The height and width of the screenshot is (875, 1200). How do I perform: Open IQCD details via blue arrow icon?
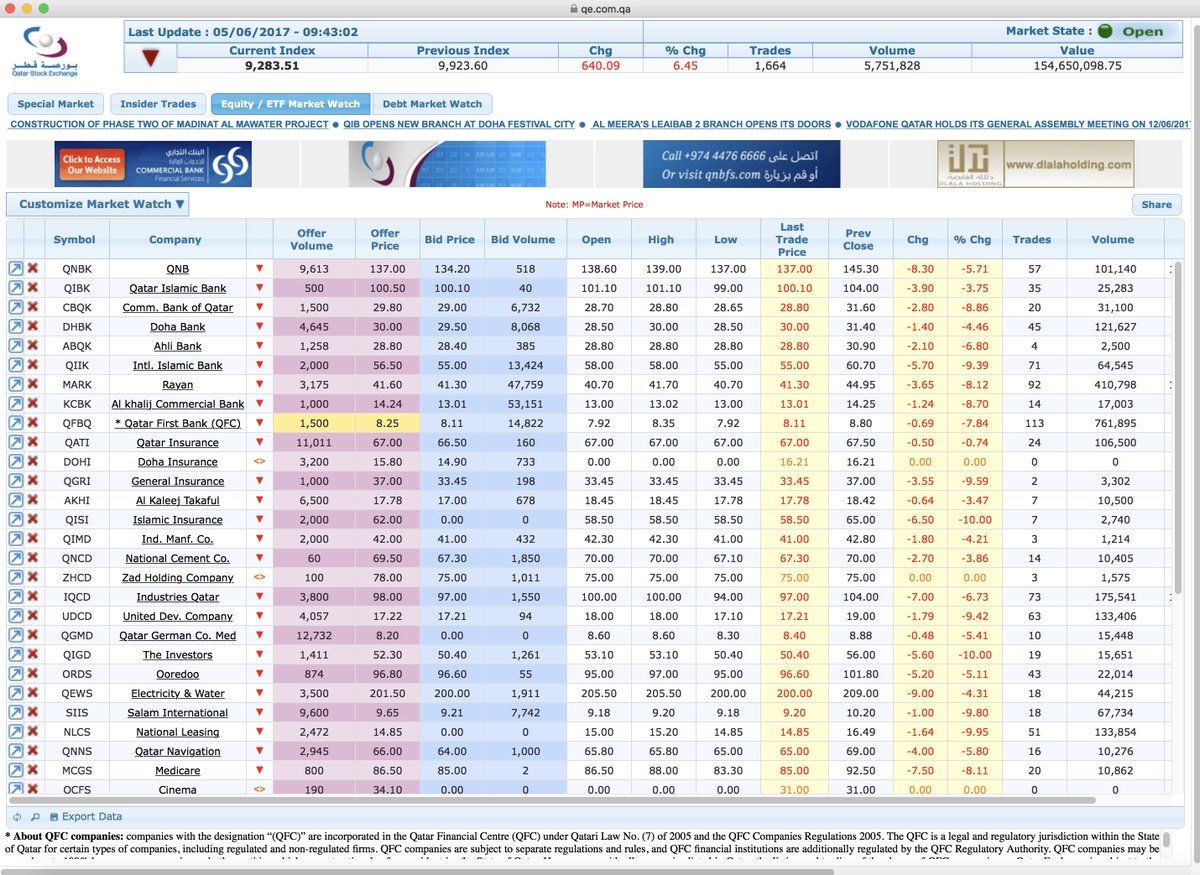(16, 597)
